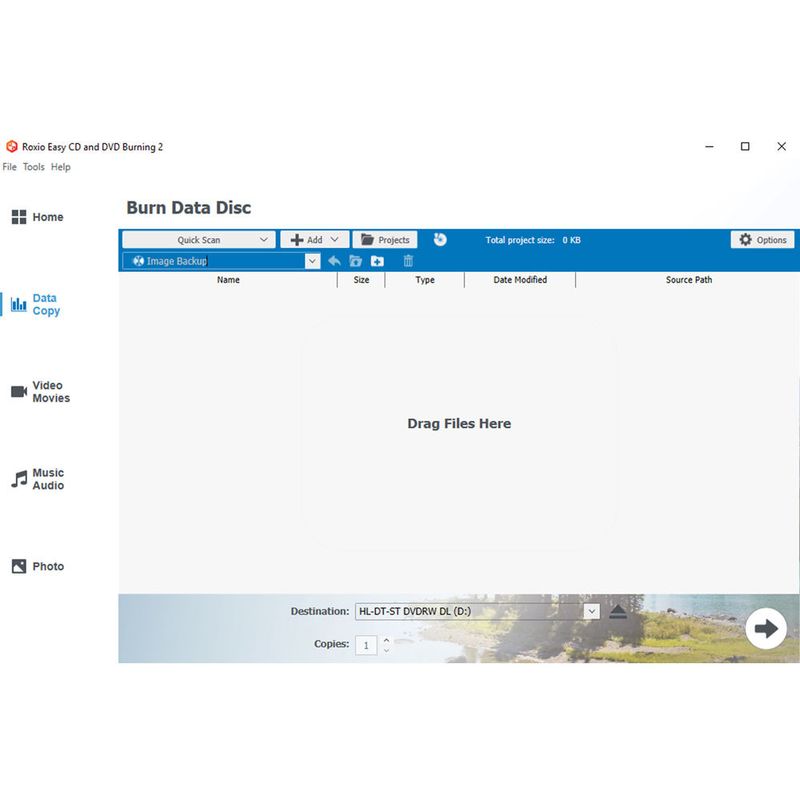Open the File menu
The image size is (800, 800).
click(10, 167)
